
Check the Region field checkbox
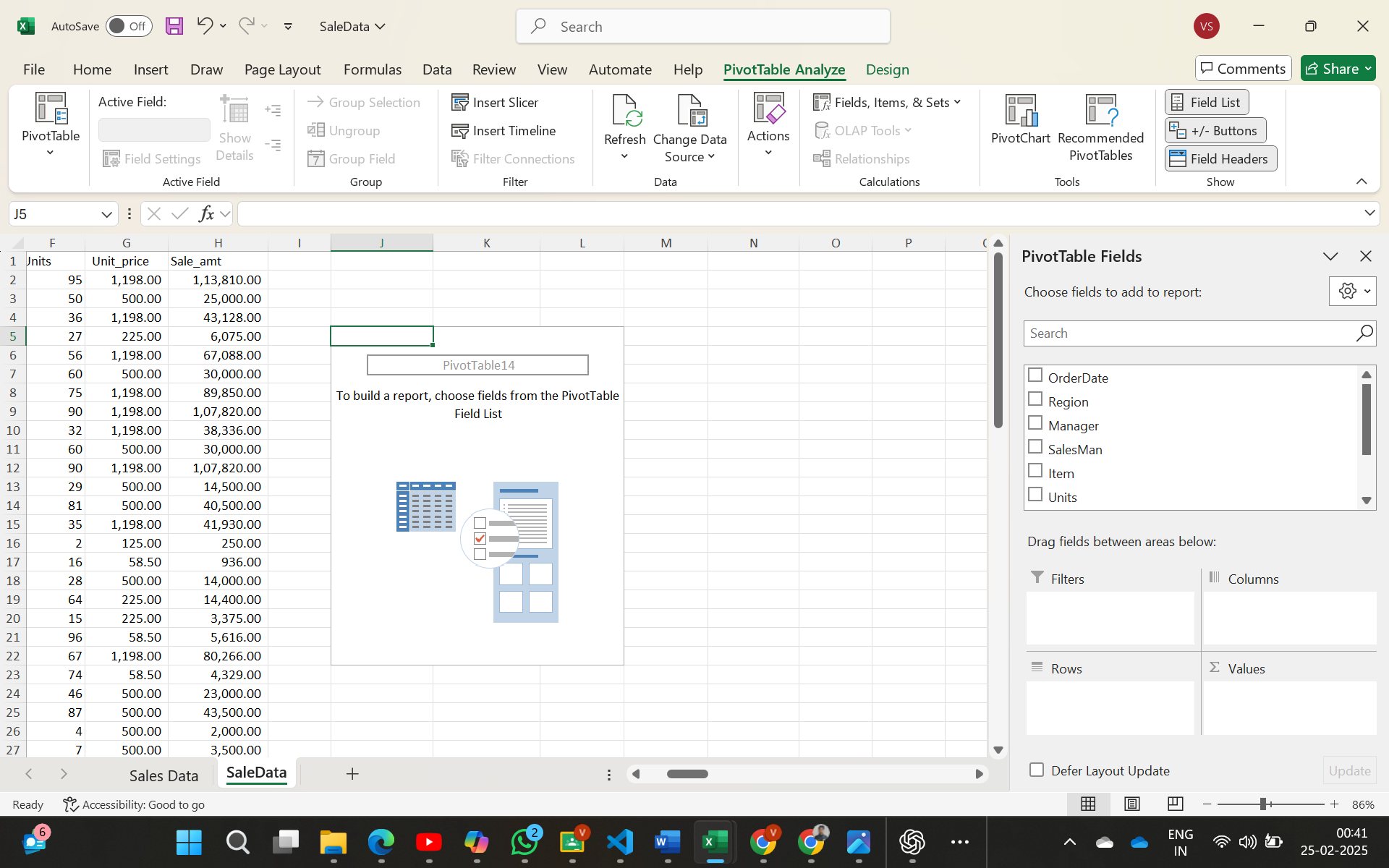coord(1036,399)
